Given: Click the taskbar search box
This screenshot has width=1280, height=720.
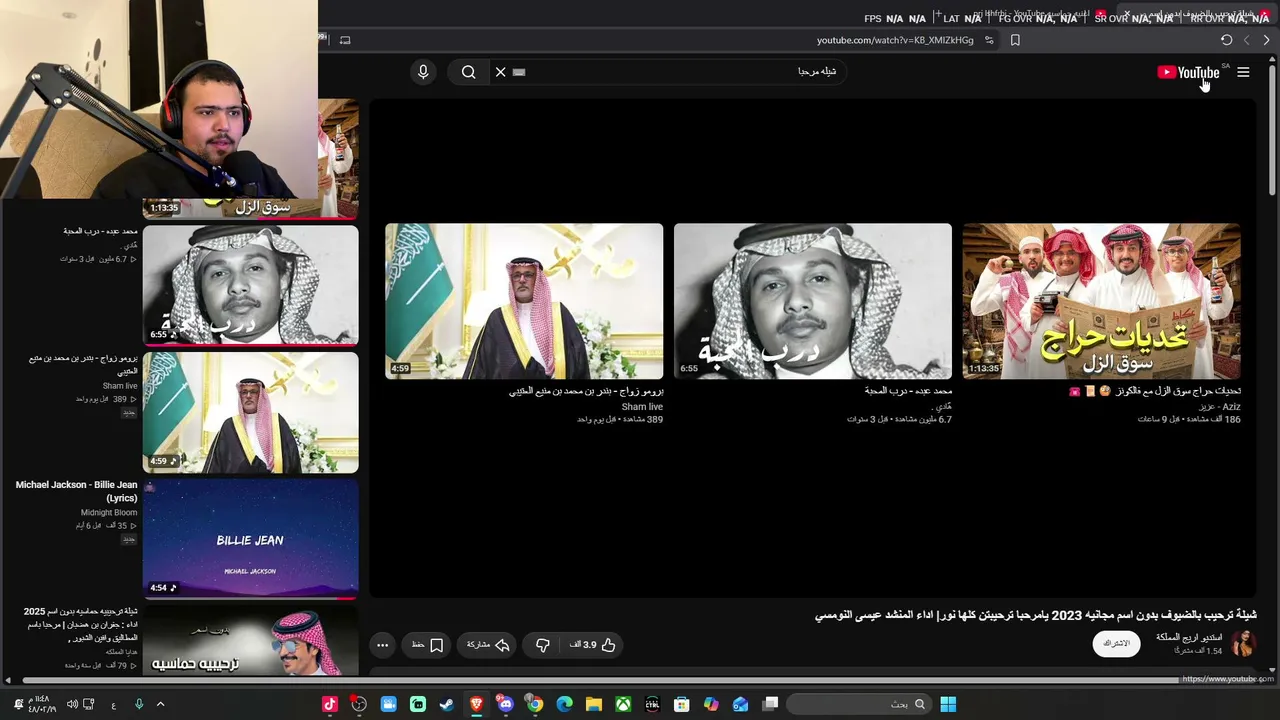Looking at the screenshot, I should click(858, 704).
